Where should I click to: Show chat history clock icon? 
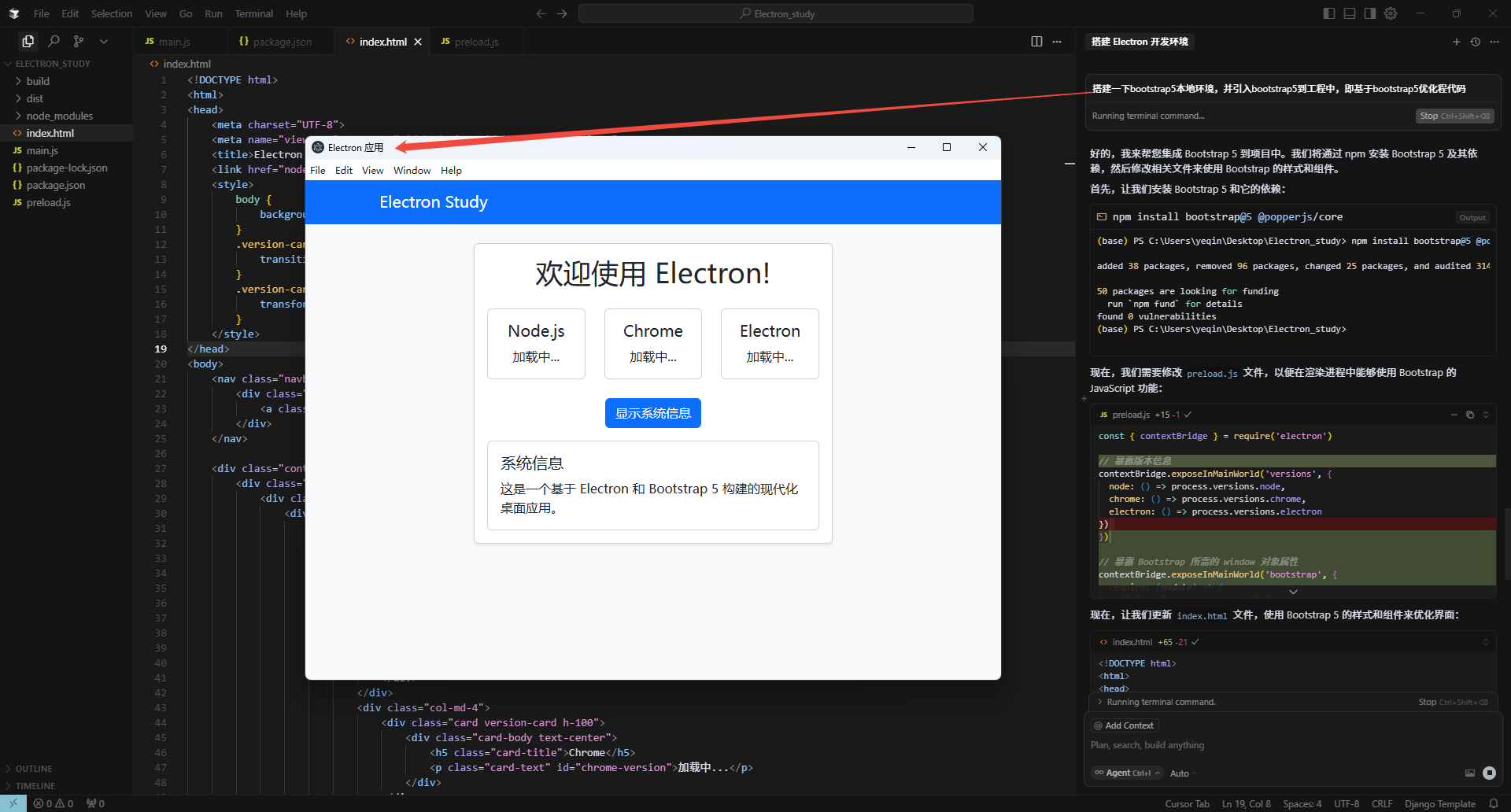pyautogui.click(x=1476, y=42)
